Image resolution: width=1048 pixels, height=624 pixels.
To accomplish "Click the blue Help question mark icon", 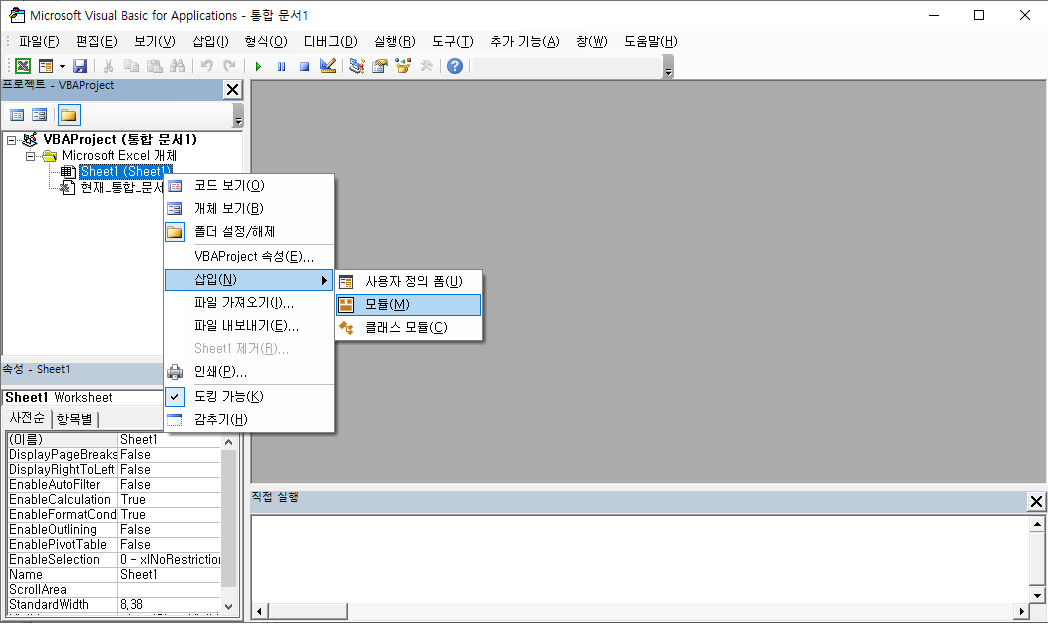I will click(455, 66).
